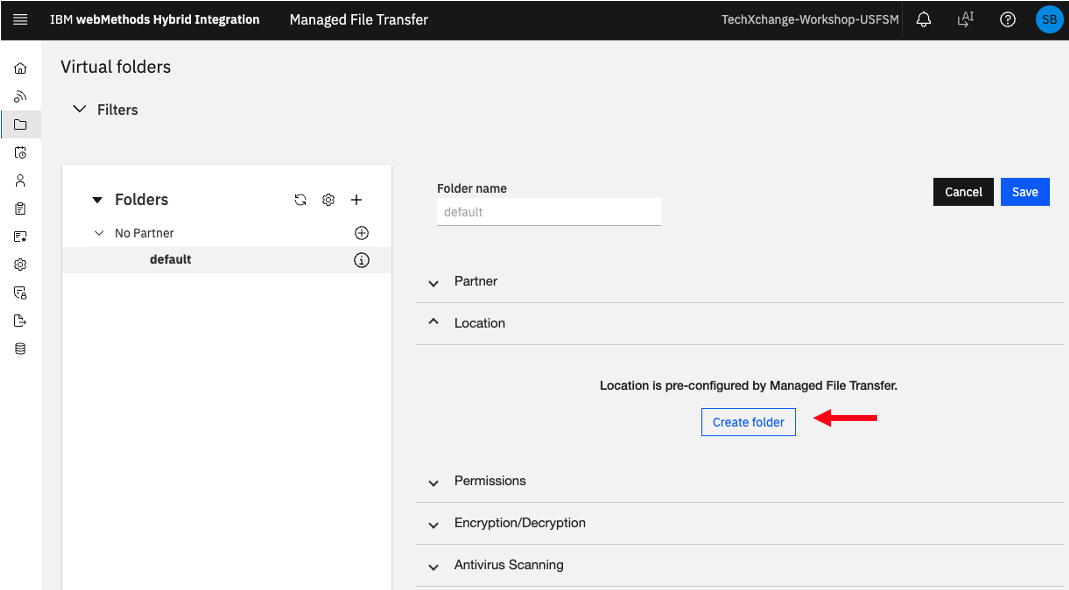Click the Create folder button
This screenshot has width=1069, height=590.
(x=748, y=422)
